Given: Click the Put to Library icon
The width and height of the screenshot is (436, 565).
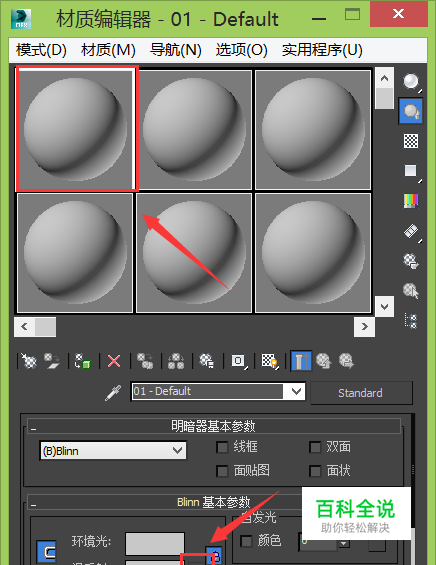Looking at the screenshot, I should tap(207, 361).
